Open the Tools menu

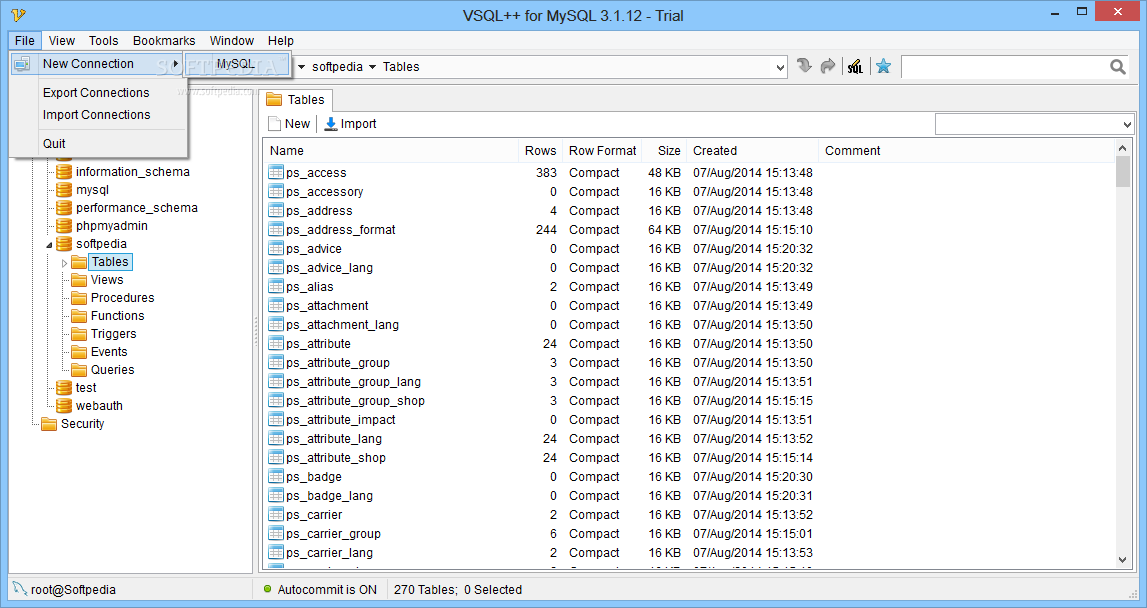click(103, 40)
